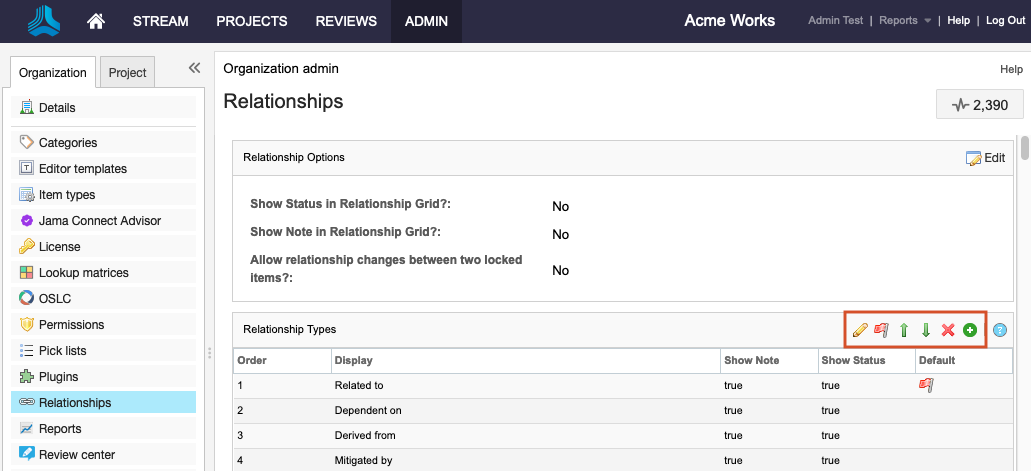The height and width of the screenshot is (471, 1031).
Task: Click the Plugins puzzle icon
Action: [26, 376]
